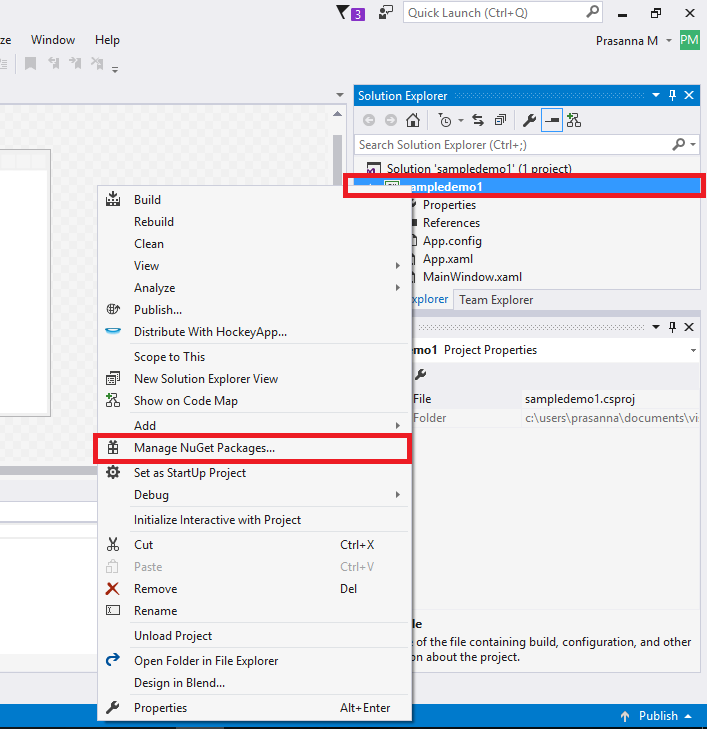Screen dimensions: 707x729
Task: Expand the Analyze submenu
Action: (254, 288)
